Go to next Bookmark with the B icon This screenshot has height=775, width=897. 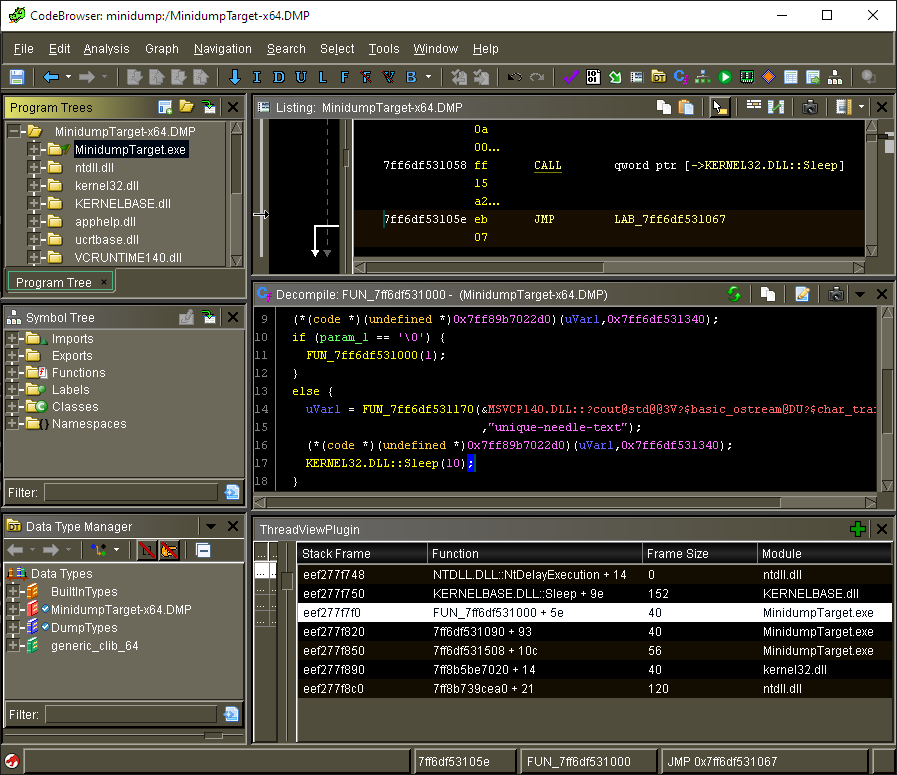[x=411, y=77]
